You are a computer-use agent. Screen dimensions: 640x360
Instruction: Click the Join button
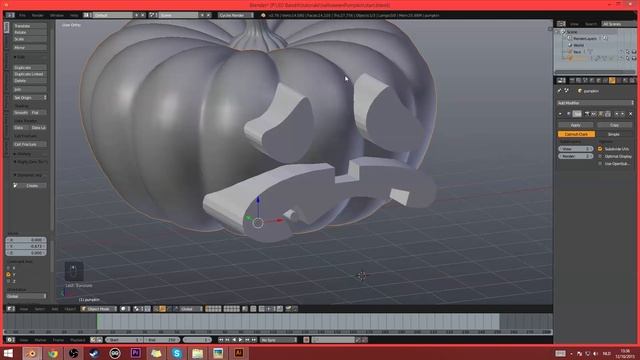(29, 89)
